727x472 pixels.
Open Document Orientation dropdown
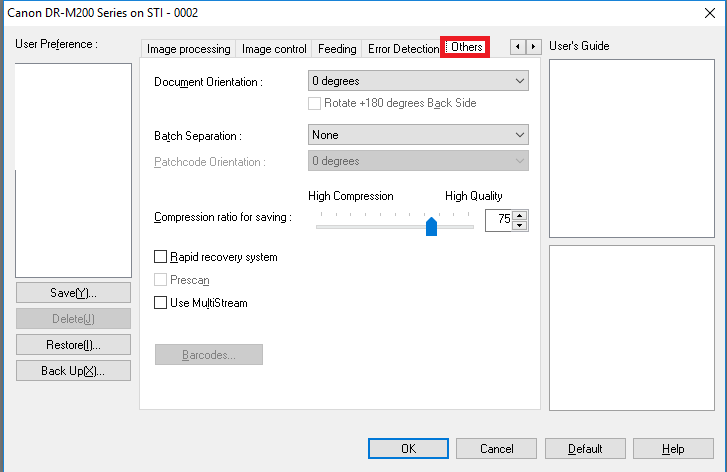tap(418, 81)
